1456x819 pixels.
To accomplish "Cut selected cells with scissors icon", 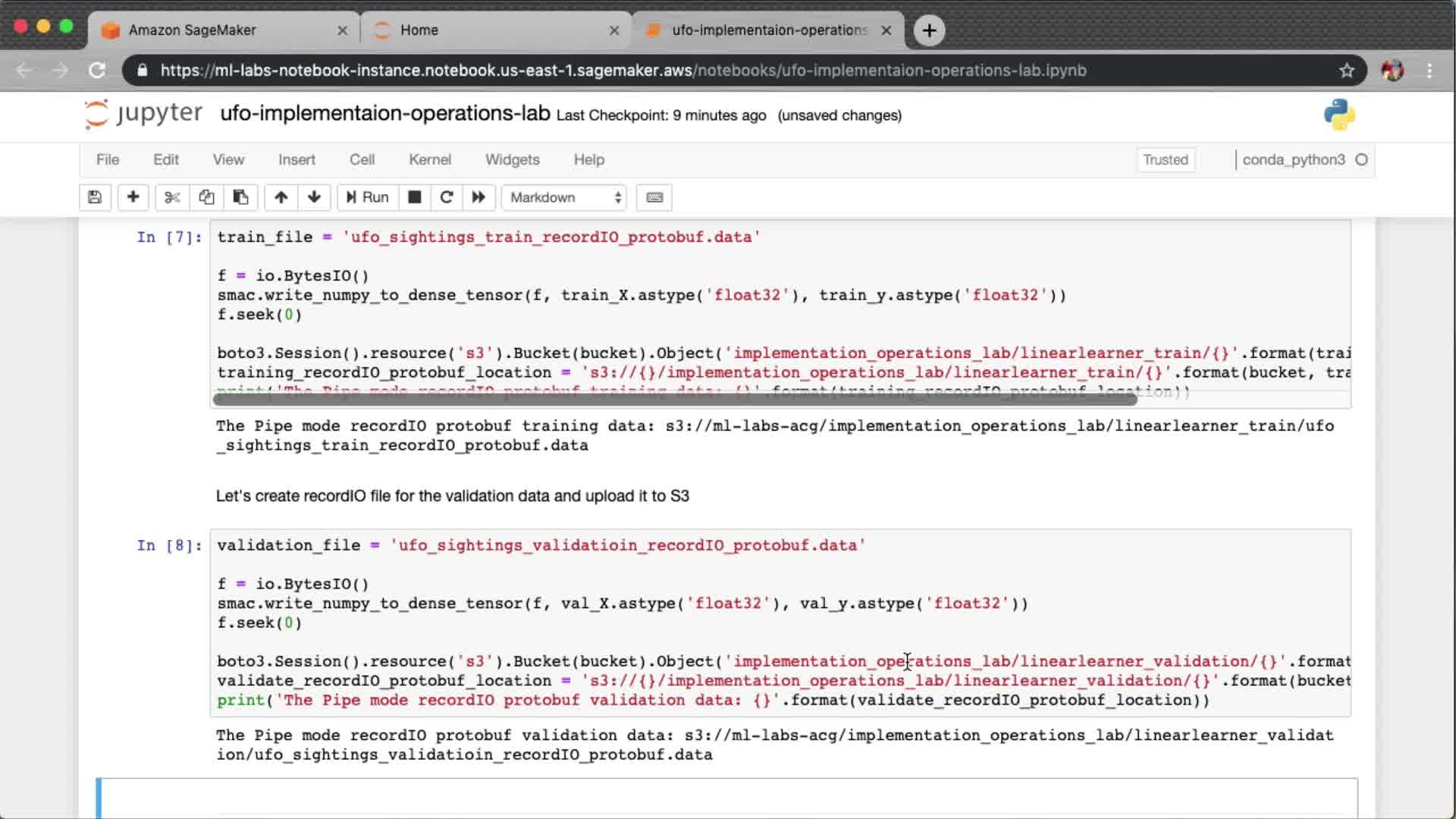I will click(x=172, y=197).
